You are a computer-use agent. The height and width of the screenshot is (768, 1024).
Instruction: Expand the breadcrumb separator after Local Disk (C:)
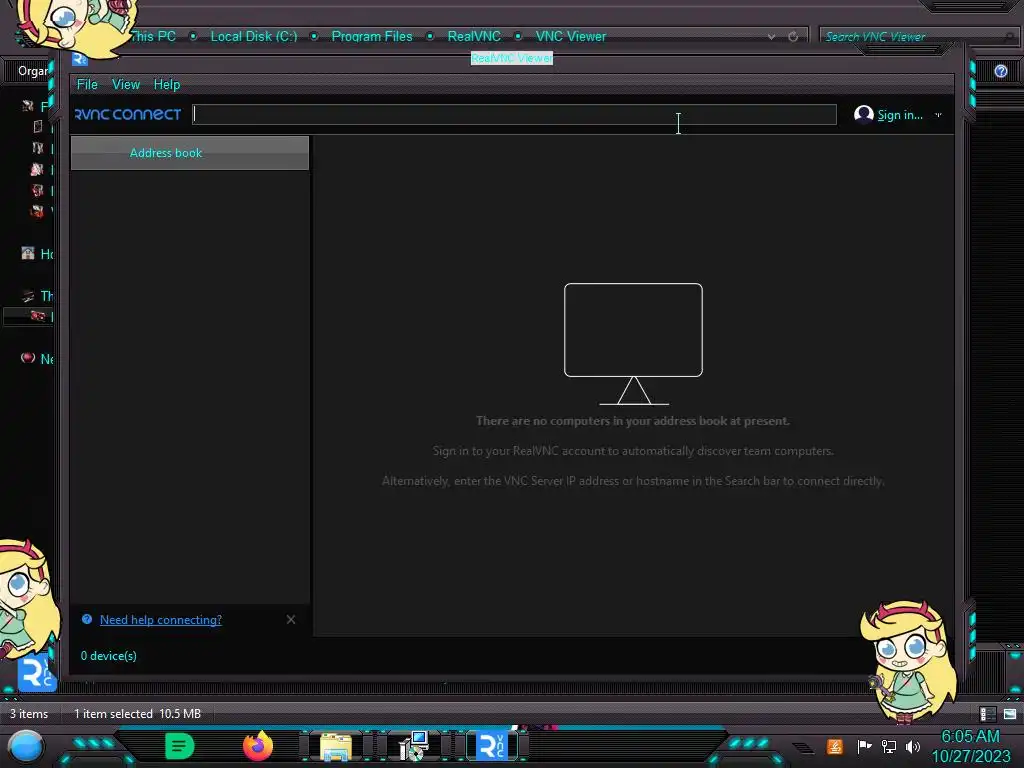coord(314,37)
